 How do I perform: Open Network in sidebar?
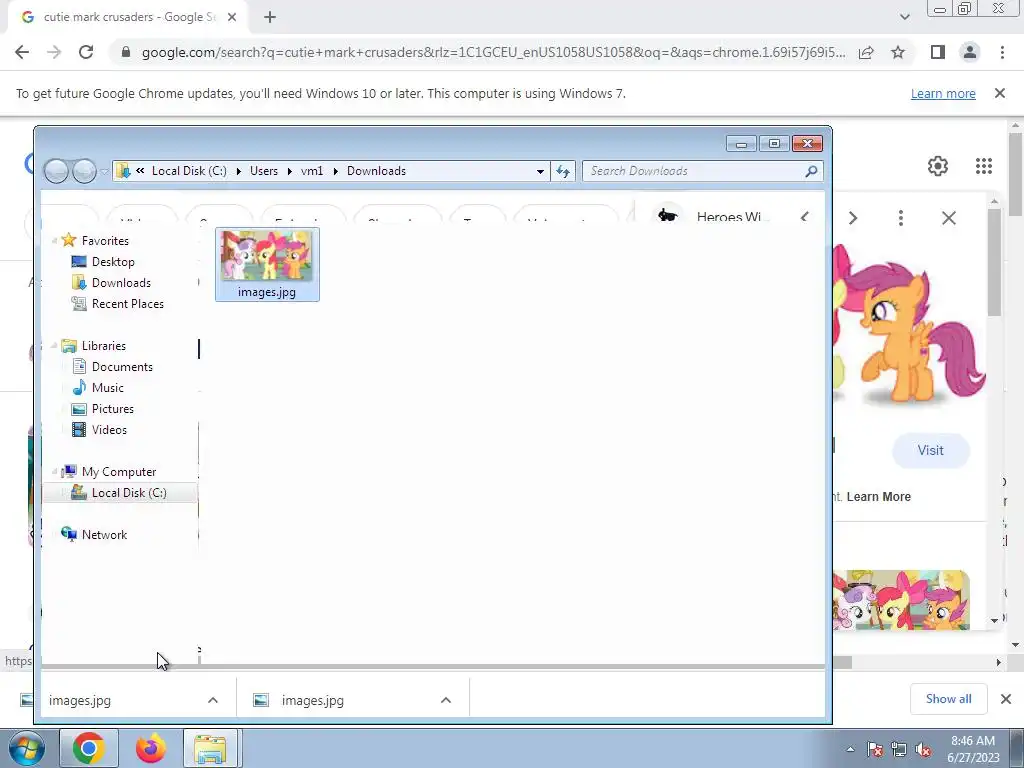pyautogui.click(x=104, y=535)
